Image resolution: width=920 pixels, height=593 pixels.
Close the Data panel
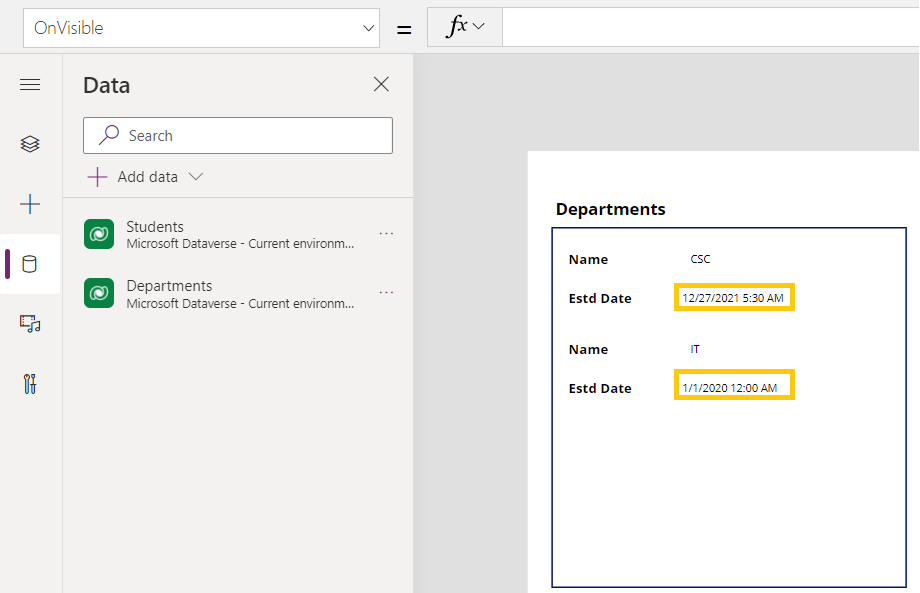(x=381, y=85)
